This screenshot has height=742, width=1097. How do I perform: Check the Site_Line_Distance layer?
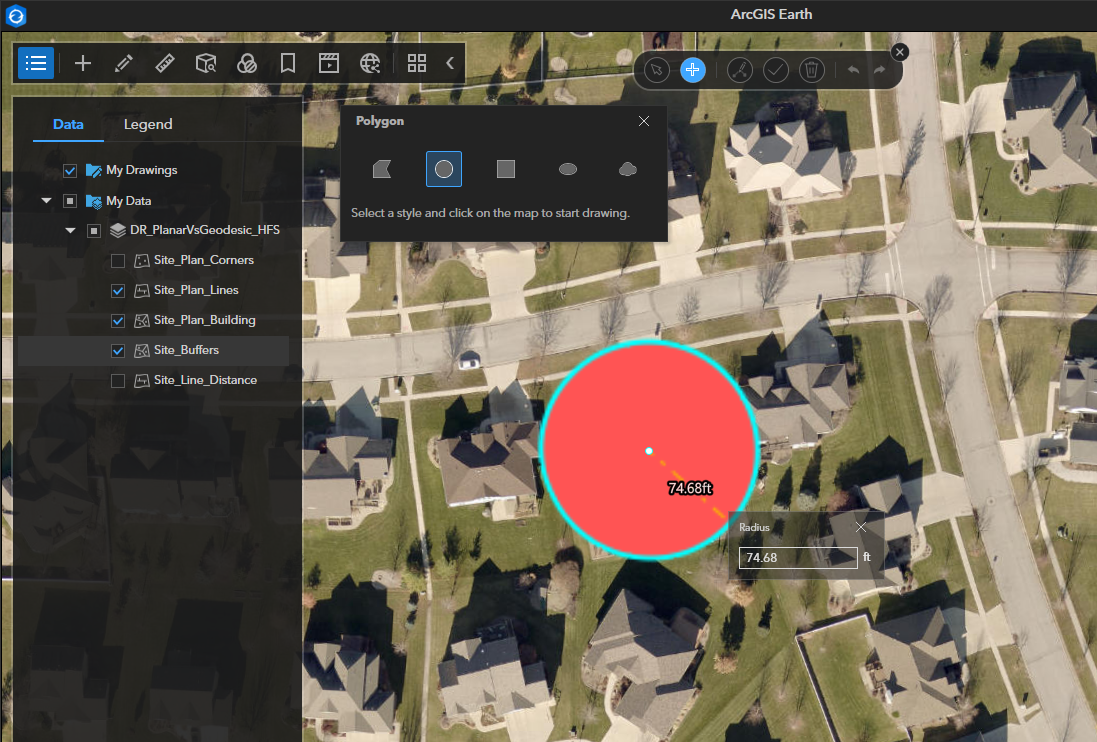(118, 380)
